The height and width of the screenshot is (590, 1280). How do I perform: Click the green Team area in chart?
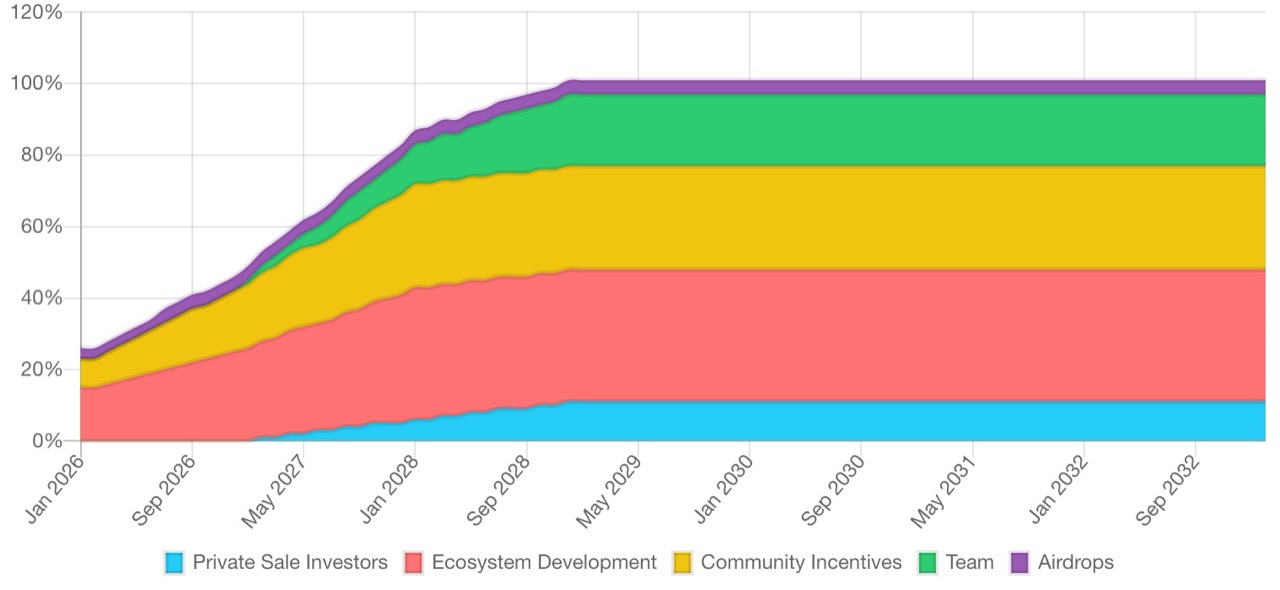click(900, 130)
